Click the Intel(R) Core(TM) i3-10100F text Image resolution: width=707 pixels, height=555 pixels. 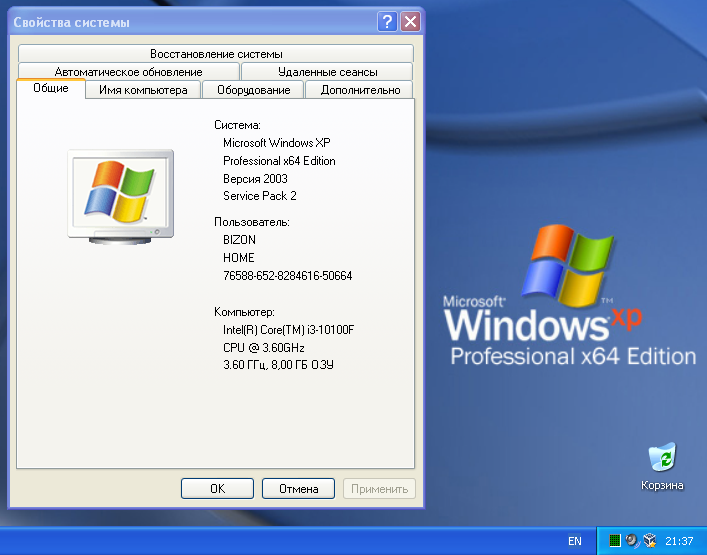tap(289, 330)
